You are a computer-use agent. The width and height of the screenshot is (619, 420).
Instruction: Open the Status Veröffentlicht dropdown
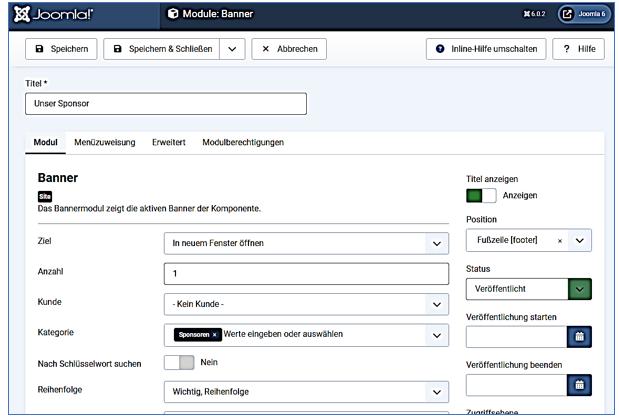[x=528, y=287]
